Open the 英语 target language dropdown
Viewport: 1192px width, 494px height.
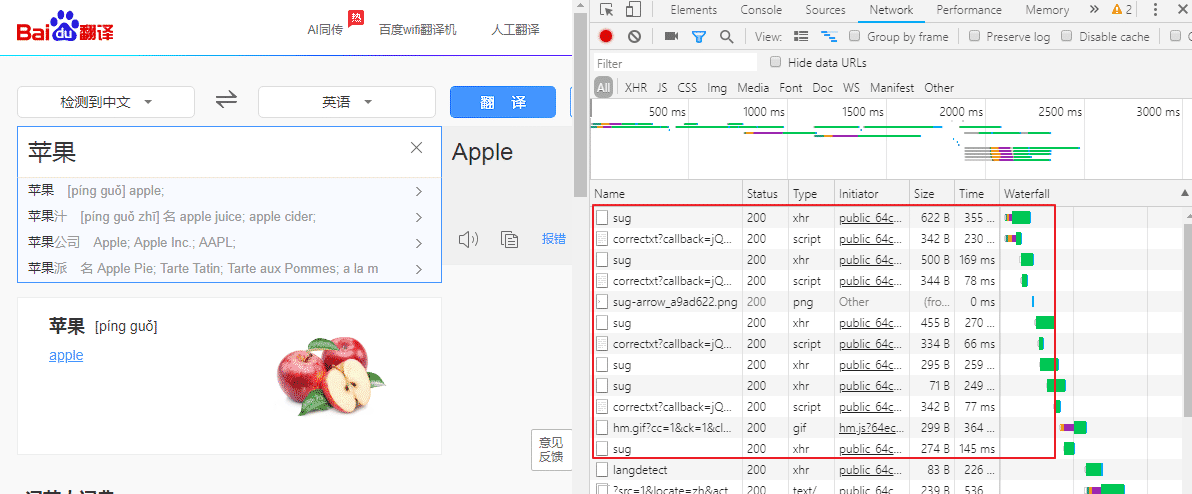[x=347, y=102]
